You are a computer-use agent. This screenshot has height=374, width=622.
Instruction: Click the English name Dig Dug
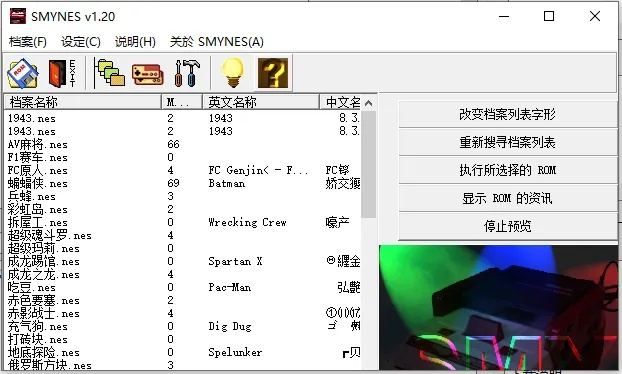(x=230, y=327)
